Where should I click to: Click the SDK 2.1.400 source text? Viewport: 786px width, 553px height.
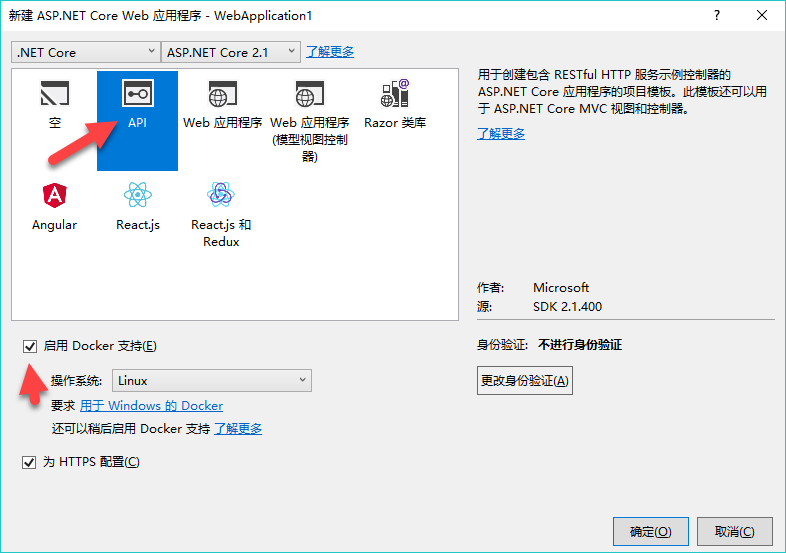[567, 306]
